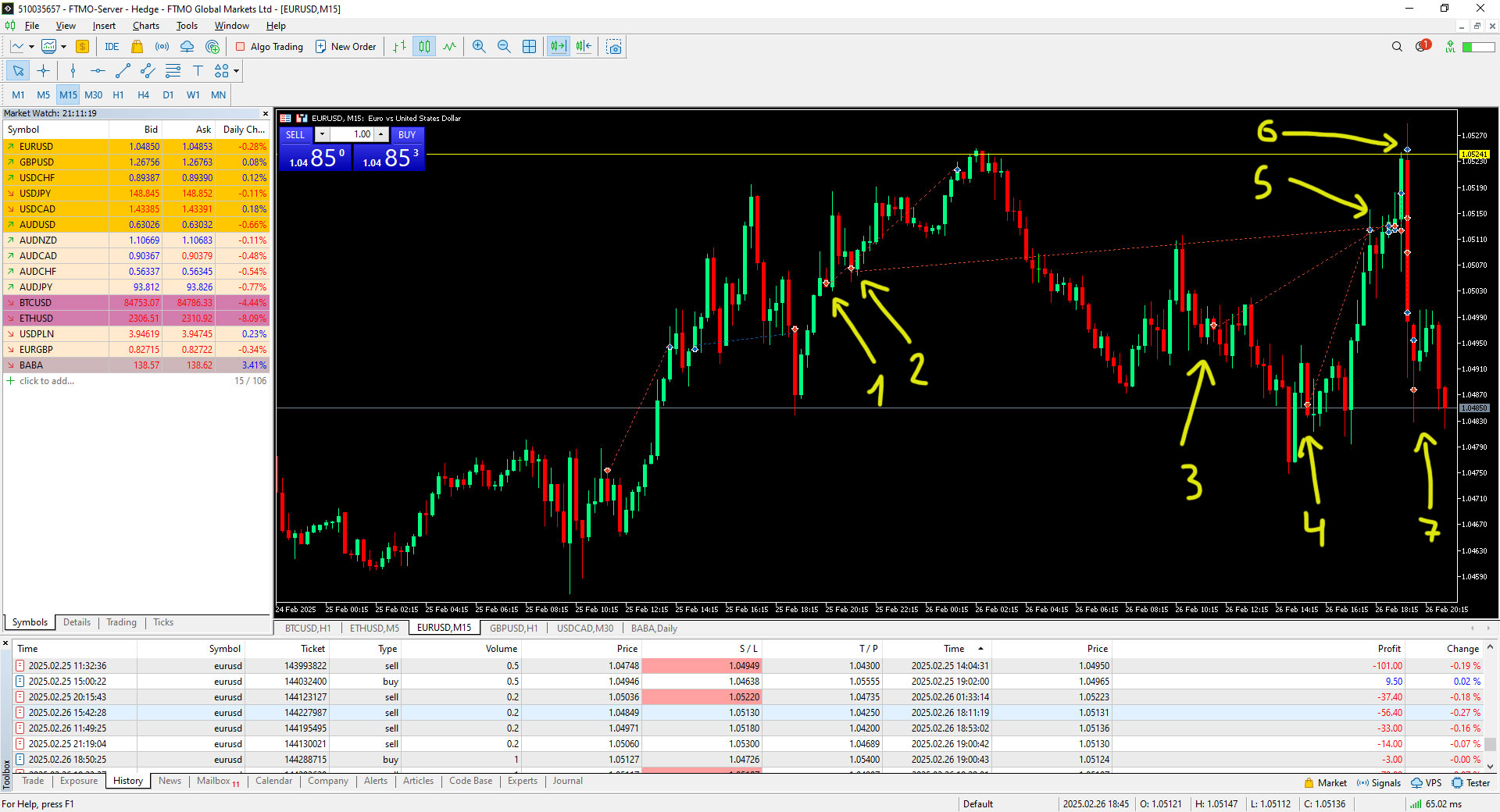Select history row with ticket 144227987

coord(750,713)
